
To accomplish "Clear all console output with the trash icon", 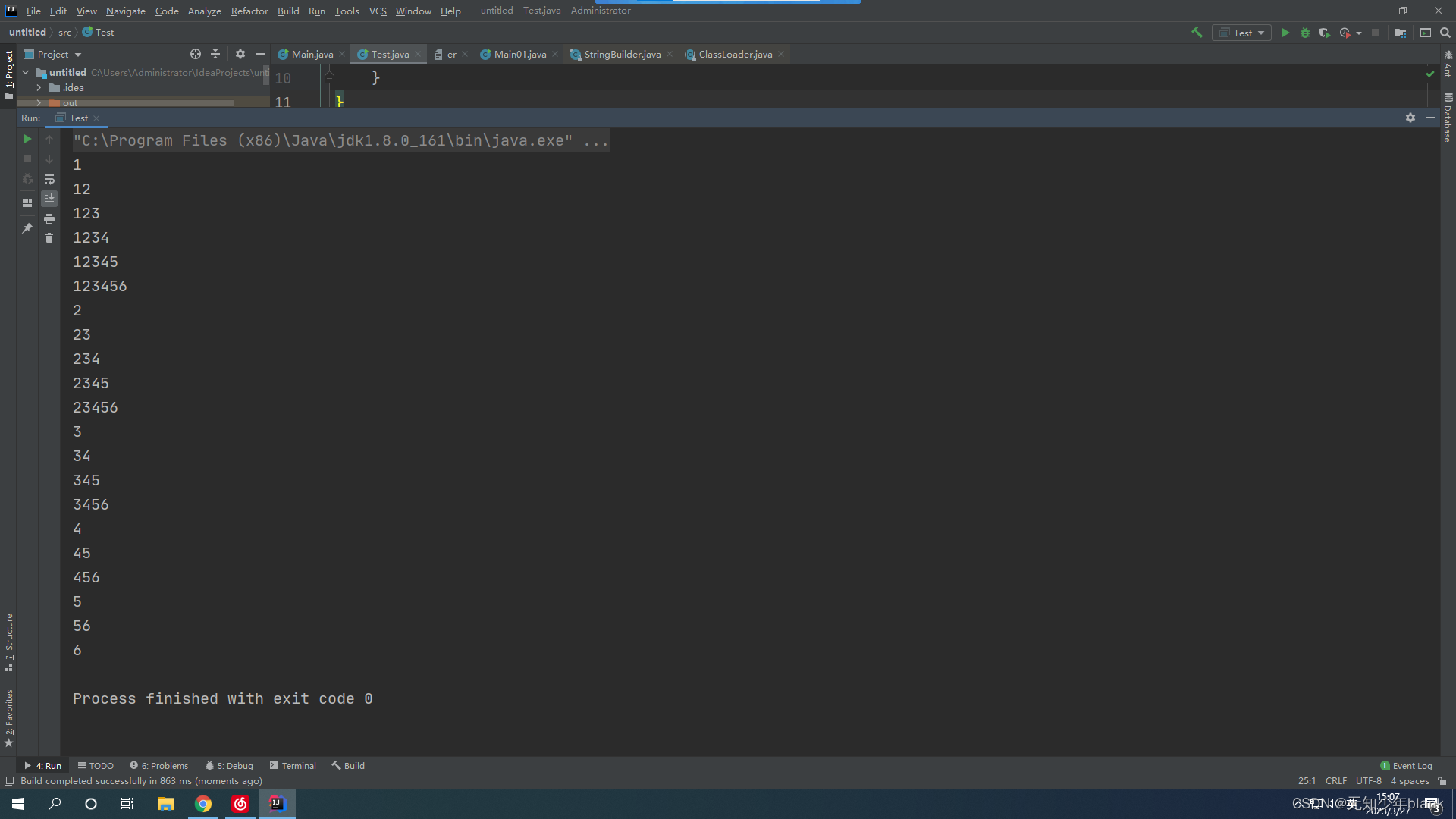I will pyautogui.click(x=49, y=238).
